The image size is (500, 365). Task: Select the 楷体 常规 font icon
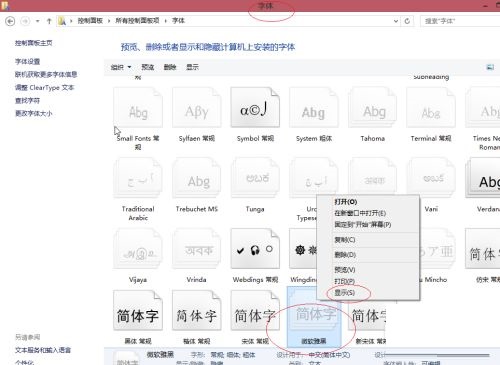point(197,311)
